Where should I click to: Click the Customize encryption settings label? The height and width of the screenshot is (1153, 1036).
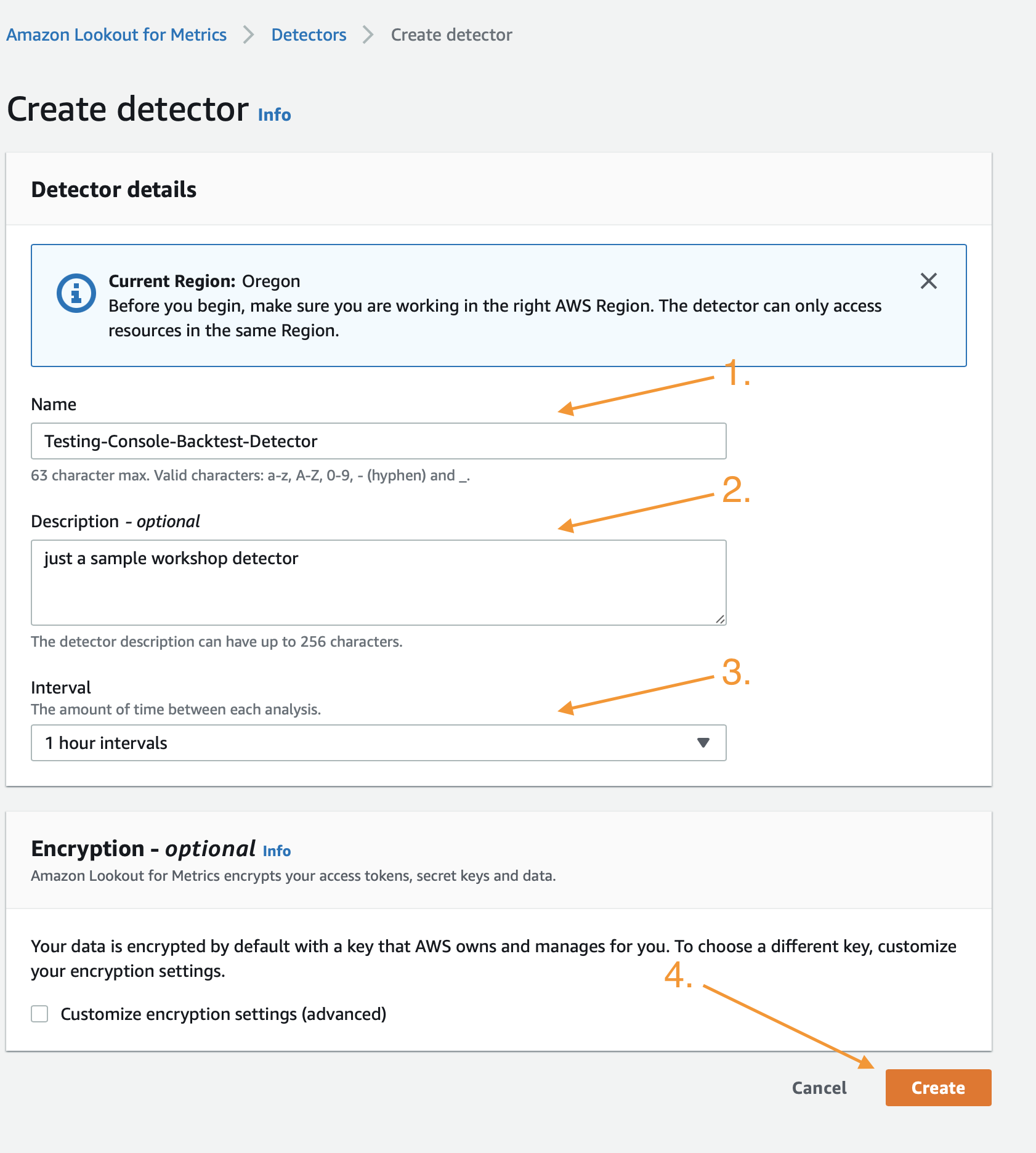(x=223, y=1014)
